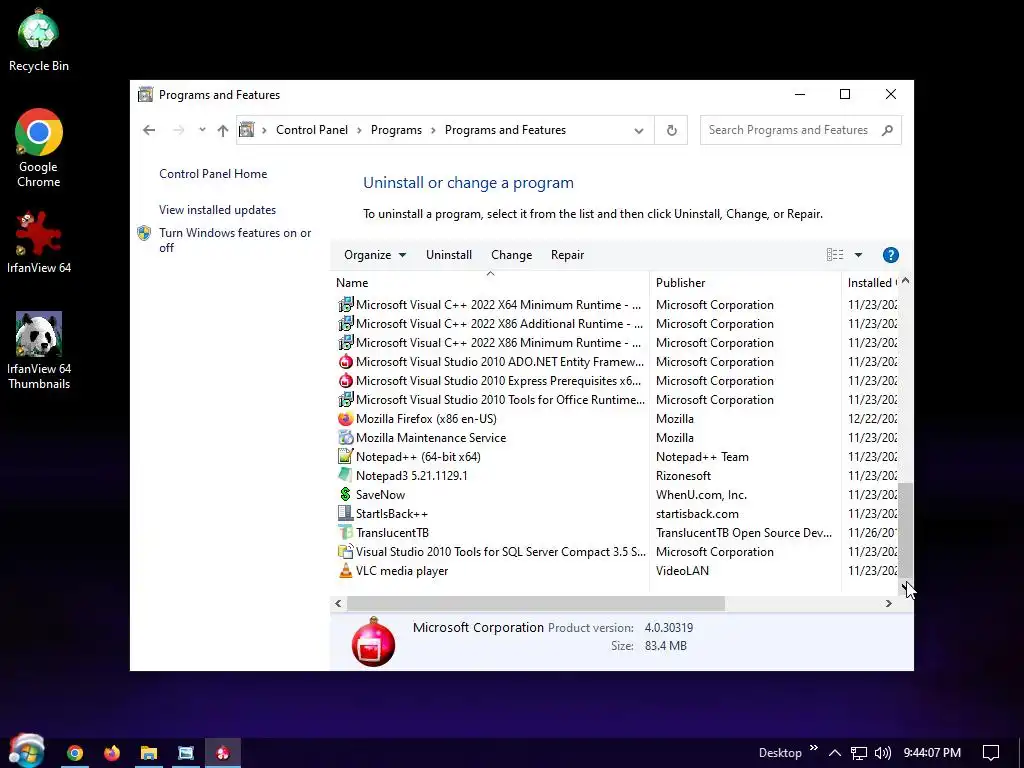Viewport: 1024px width, 768px height.
Task: Click the scroll up arrow
Action: click(x=905, y=281)
